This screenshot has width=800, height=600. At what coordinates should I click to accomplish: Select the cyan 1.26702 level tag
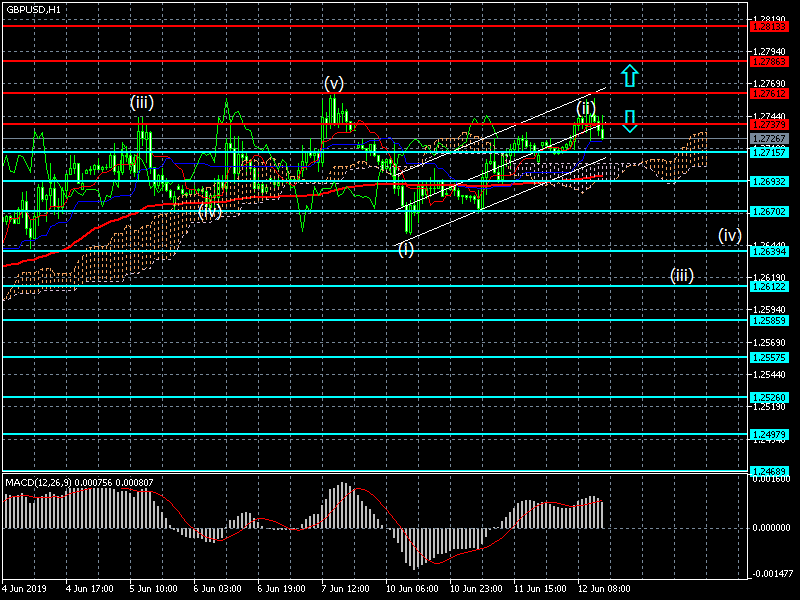coord(768,212)
